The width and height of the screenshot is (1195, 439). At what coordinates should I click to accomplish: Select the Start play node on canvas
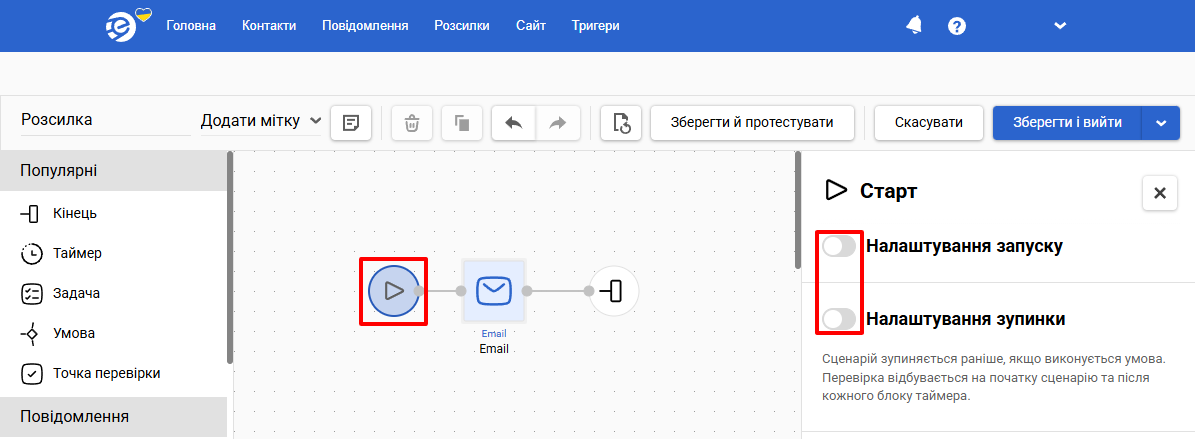393,290
